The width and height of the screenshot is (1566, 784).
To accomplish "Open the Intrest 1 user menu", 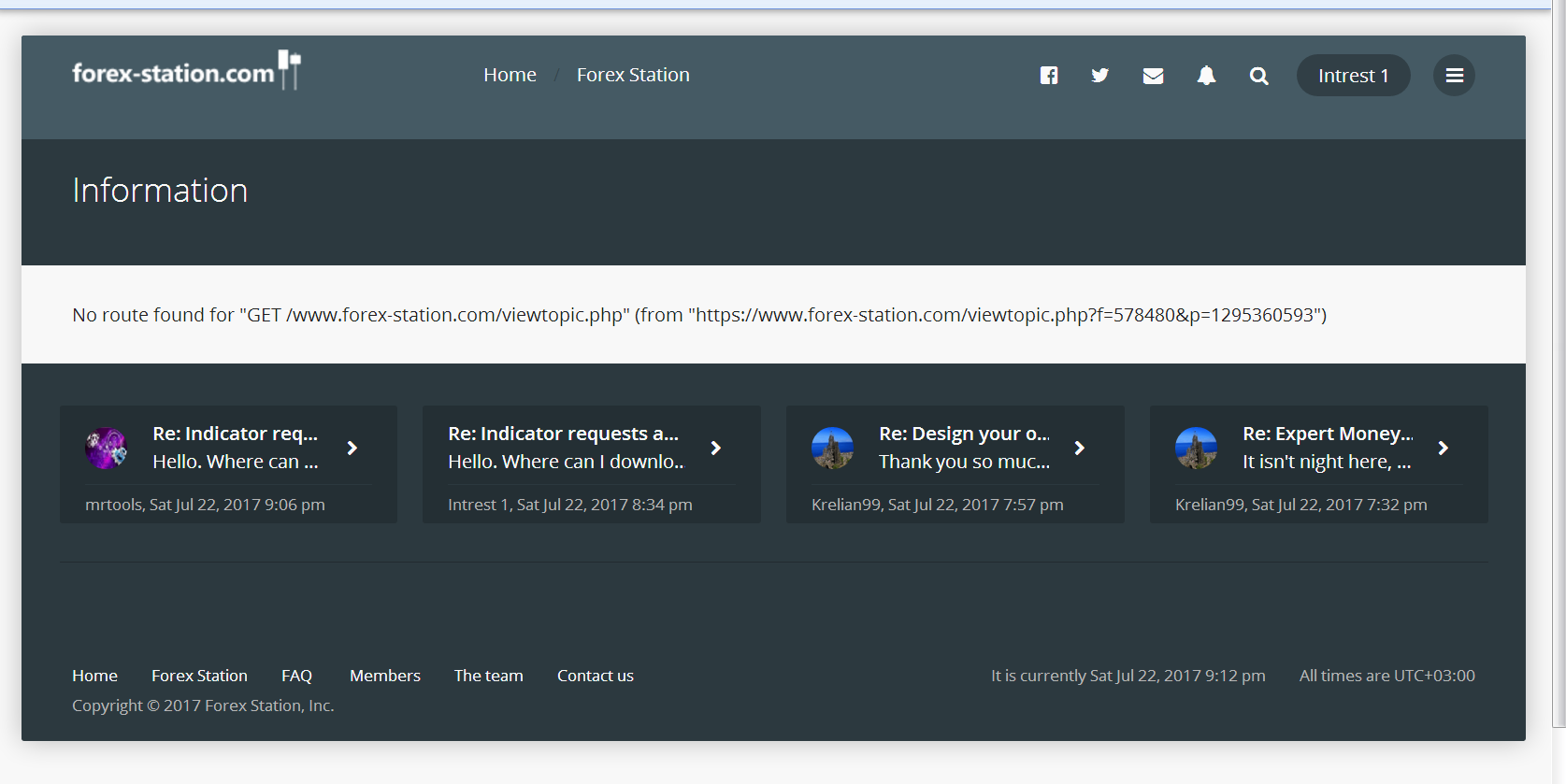I will tap(1354, 76).
